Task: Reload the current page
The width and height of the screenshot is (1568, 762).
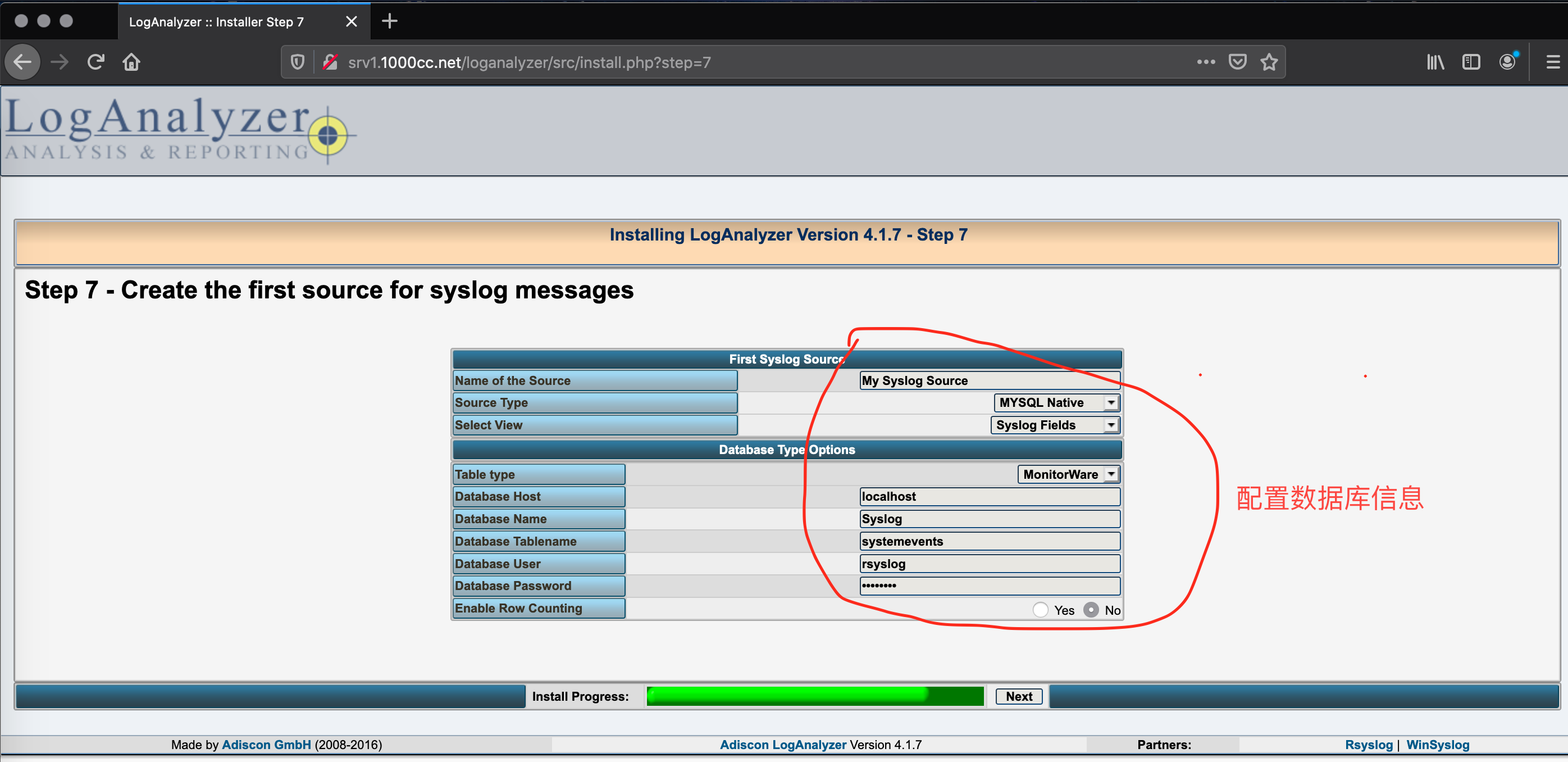Action: pos(95,62)
